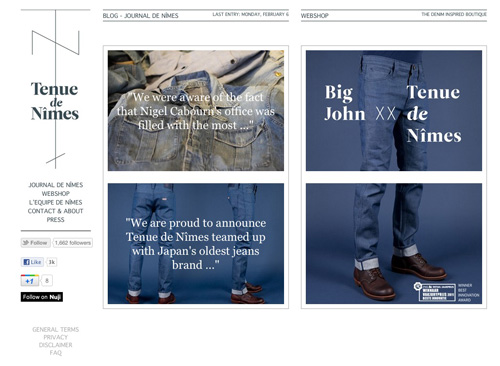Click the Best Innovation Award badge
Image resolution: width=500 pixels, height=366 pixels.
(447, 292)
